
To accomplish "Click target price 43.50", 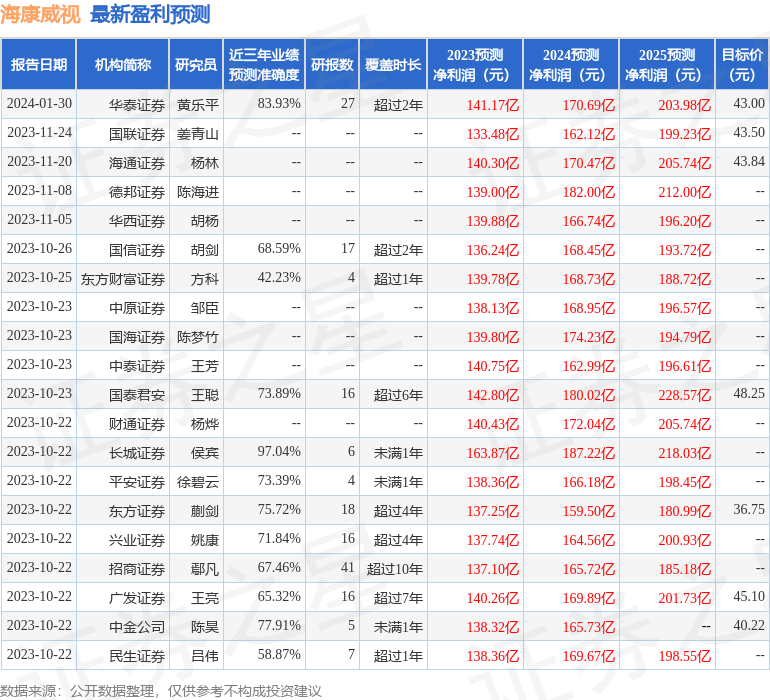I will [x=749, y=133].
